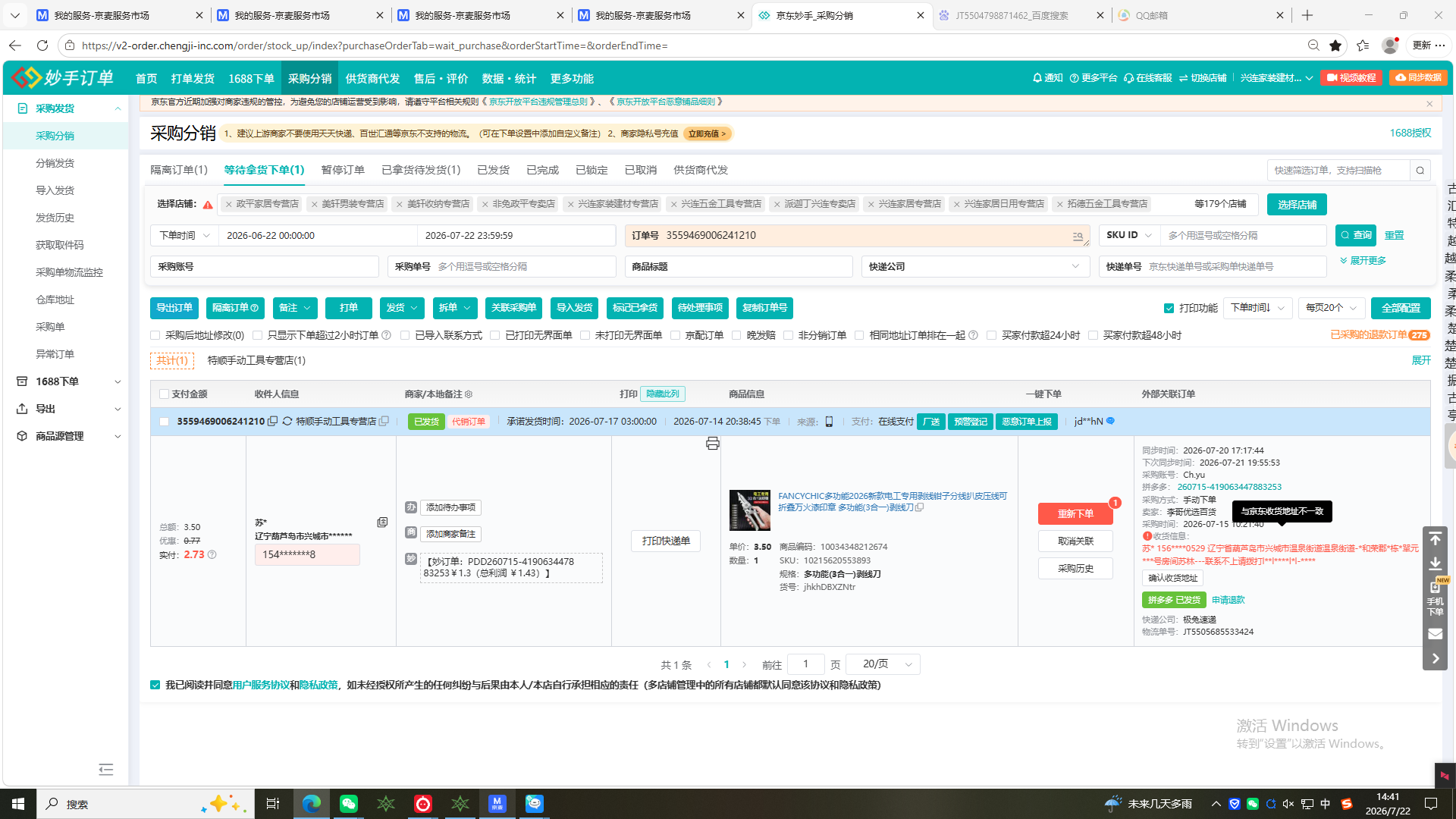This screenshot has height=819, width=1456.
Task: Open 备注 dropdown button
Action: coord(294,308)
